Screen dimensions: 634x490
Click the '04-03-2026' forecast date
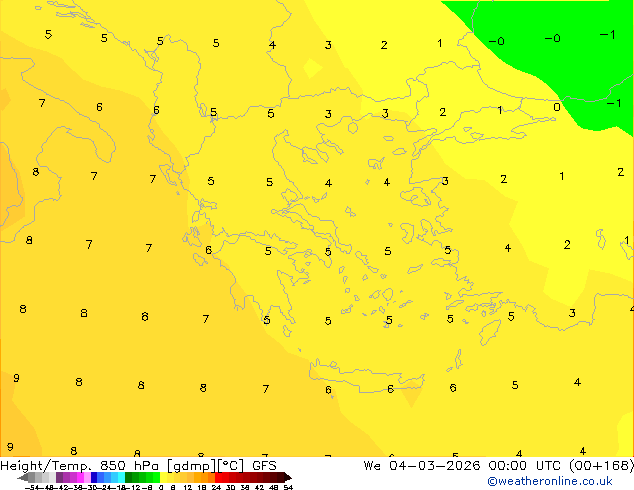[x=435, y=466]
